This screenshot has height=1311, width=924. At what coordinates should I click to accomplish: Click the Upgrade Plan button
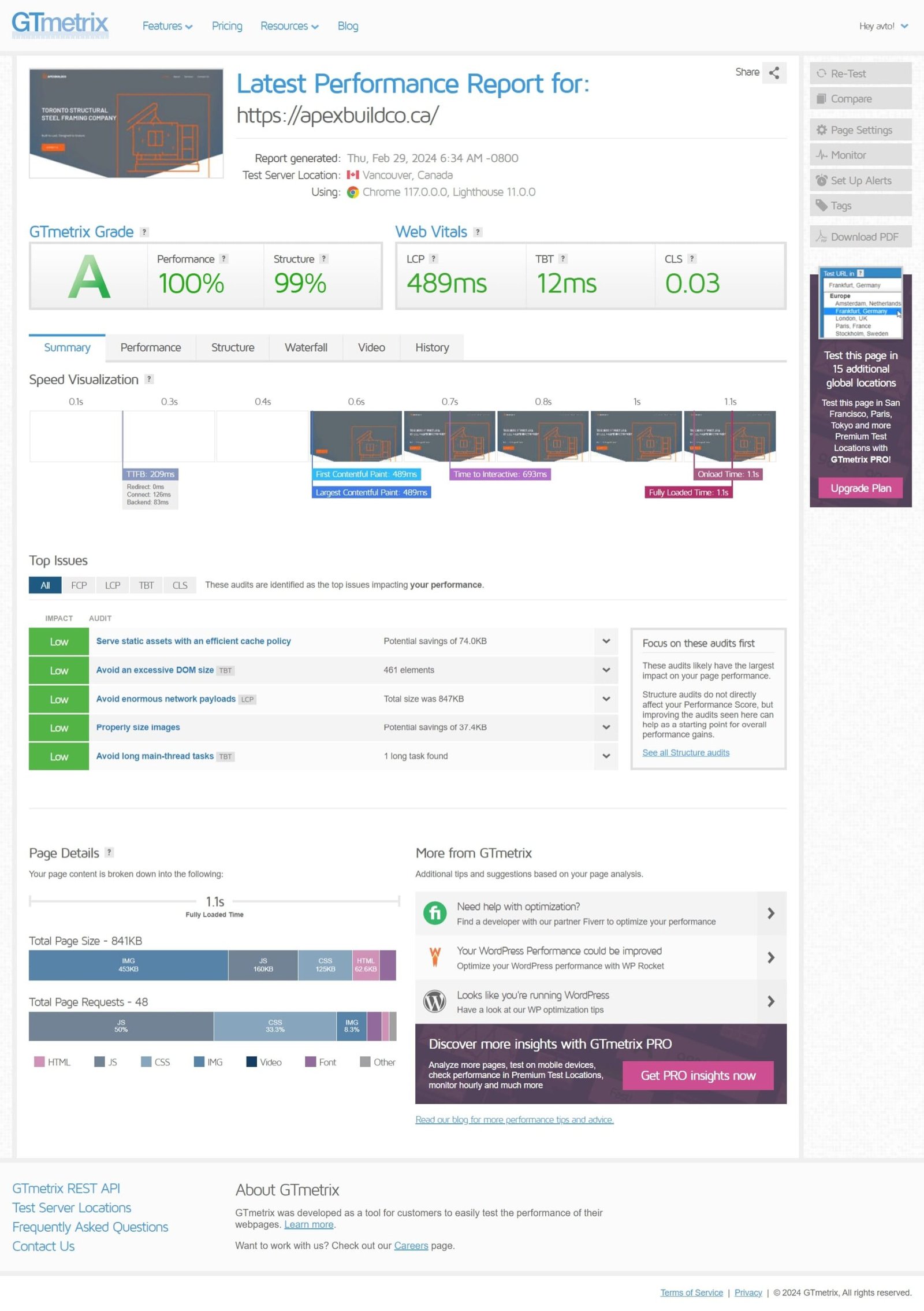(860, 488)
